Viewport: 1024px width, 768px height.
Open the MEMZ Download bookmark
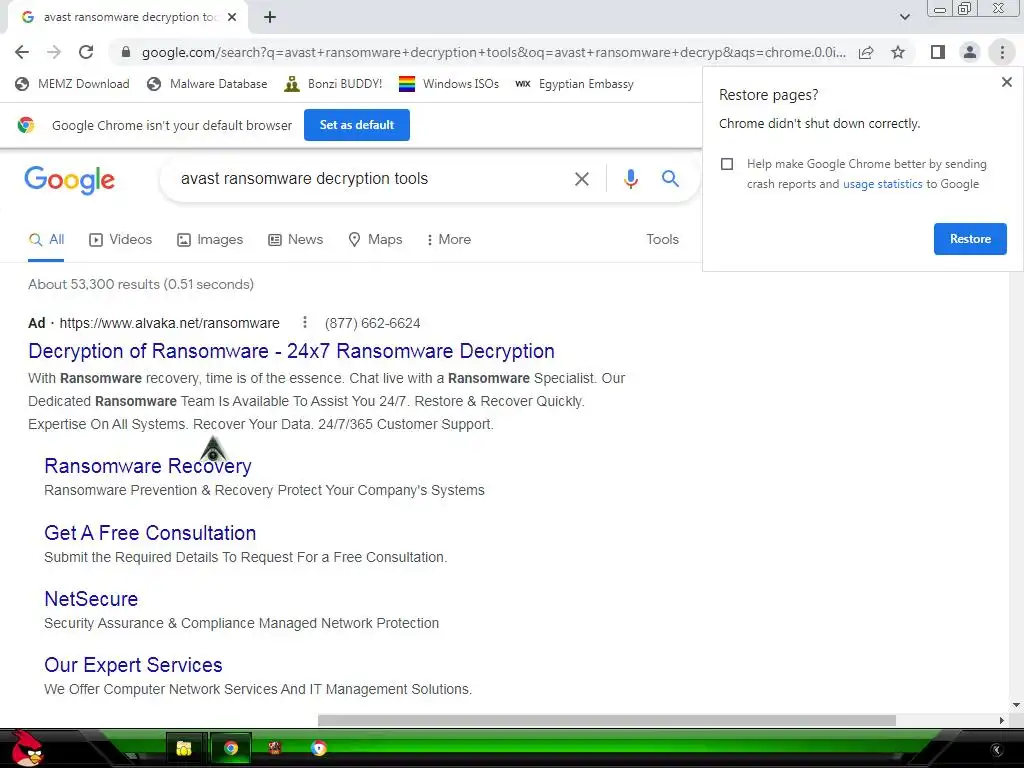click(x=72, y=84)
